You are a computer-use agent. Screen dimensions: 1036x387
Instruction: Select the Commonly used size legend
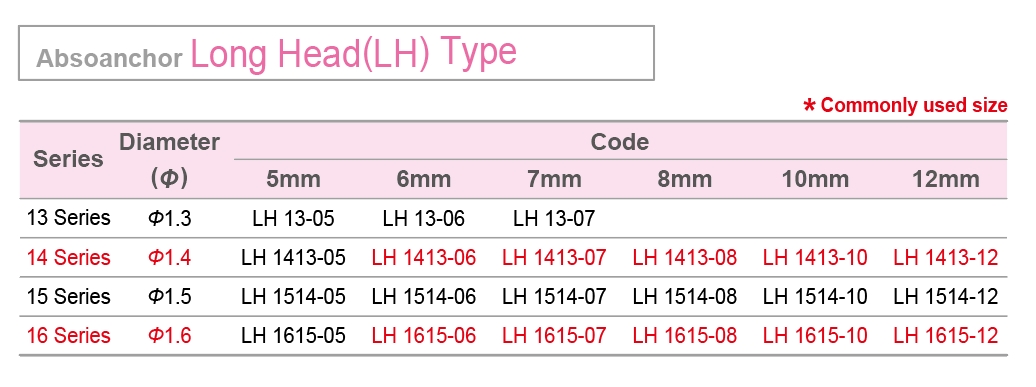click(905, 106)
